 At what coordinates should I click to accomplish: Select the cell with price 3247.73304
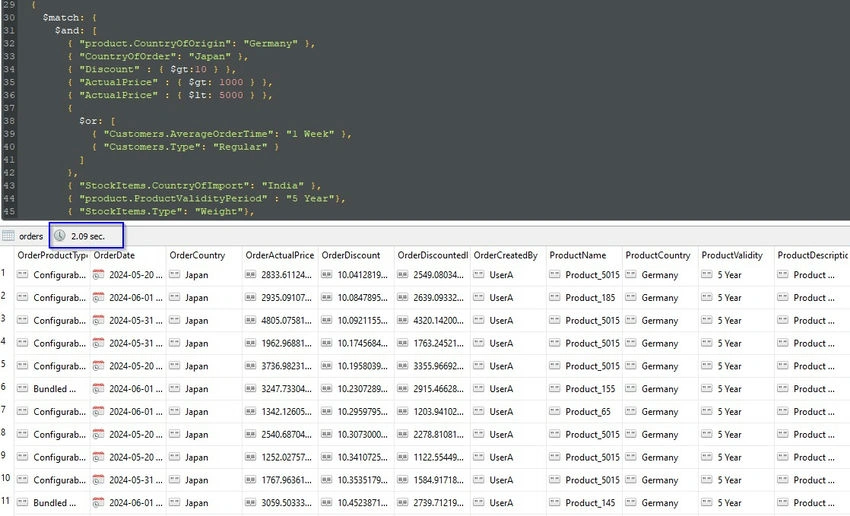tap(280, 389)
